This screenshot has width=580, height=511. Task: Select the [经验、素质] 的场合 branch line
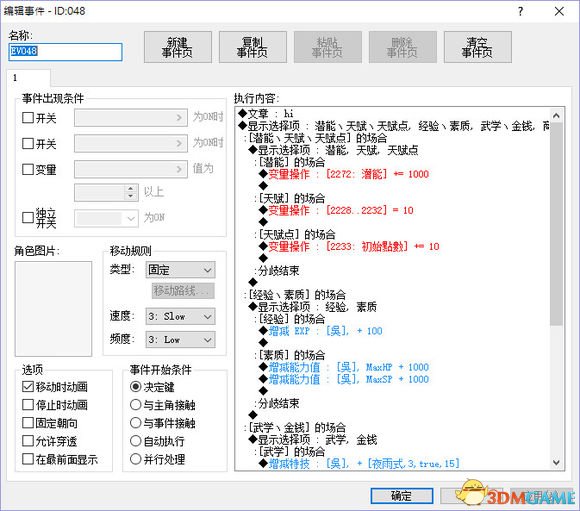(295, 295)
